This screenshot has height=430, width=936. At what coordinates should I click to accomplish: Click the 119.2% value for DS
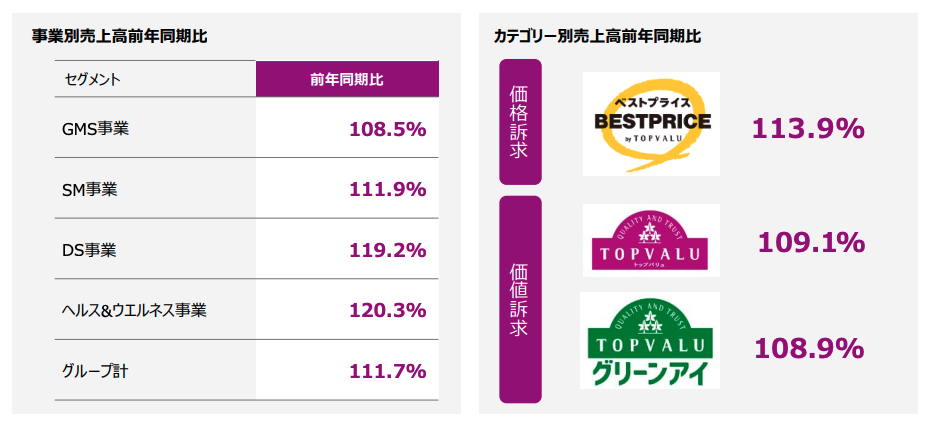(x=388, y=250)
